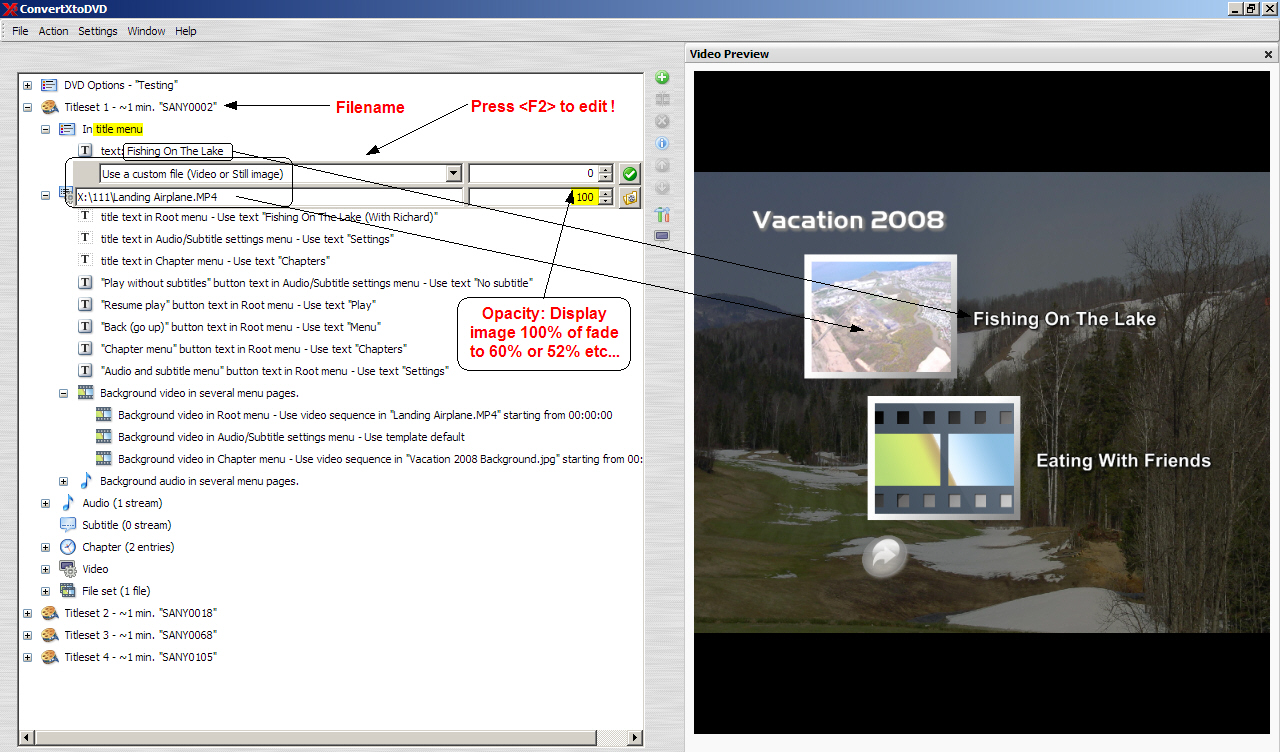
Task: Click the film reel icon of Titleset 1
Action: [x=49, y=107]
